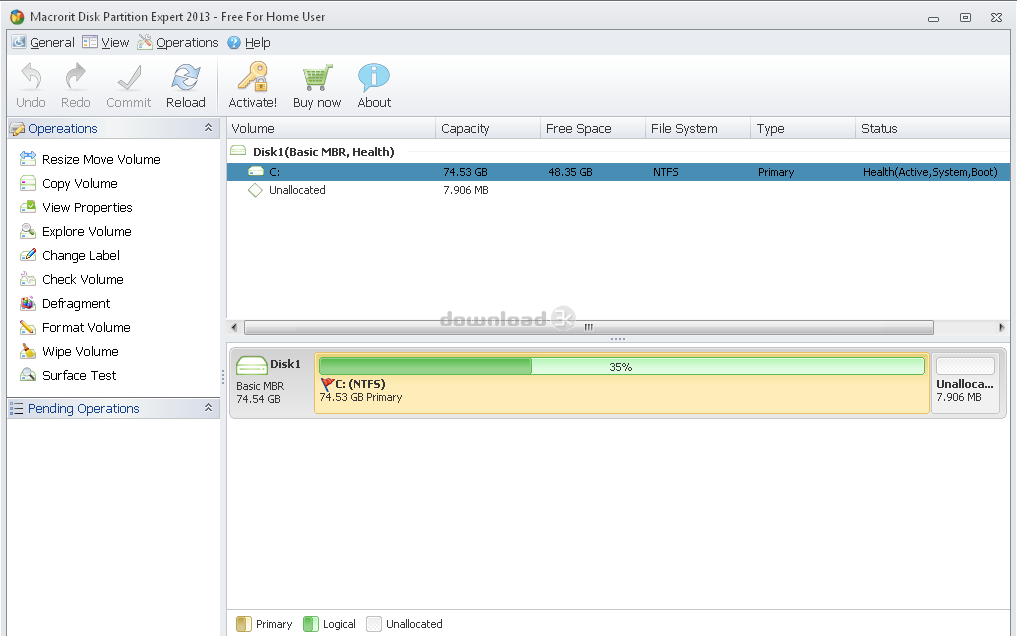Click the Activate! key icon

click(x=253, y=77)
